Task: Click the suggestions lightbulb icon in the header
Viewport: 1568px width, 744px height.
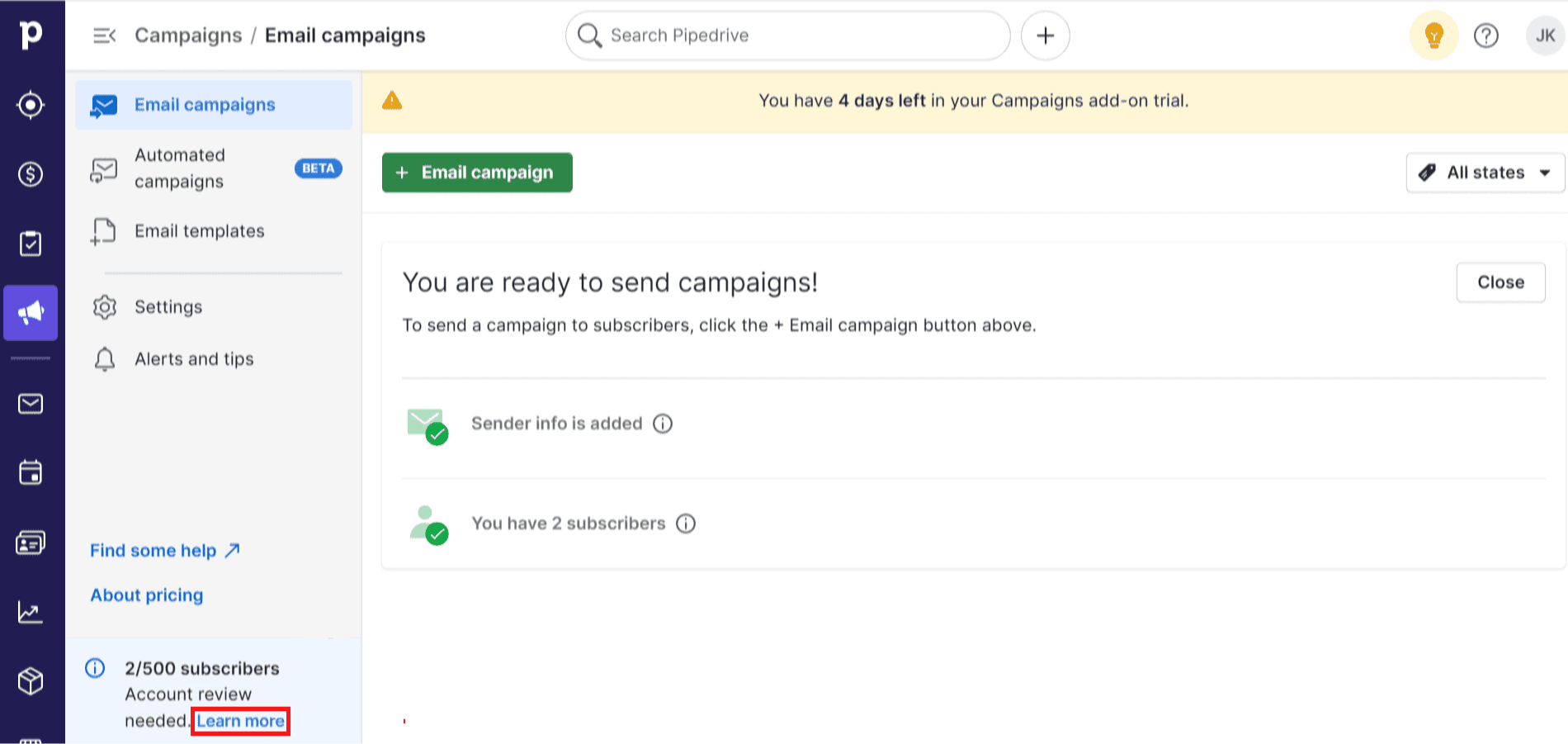Action: tap(1433, 36)
